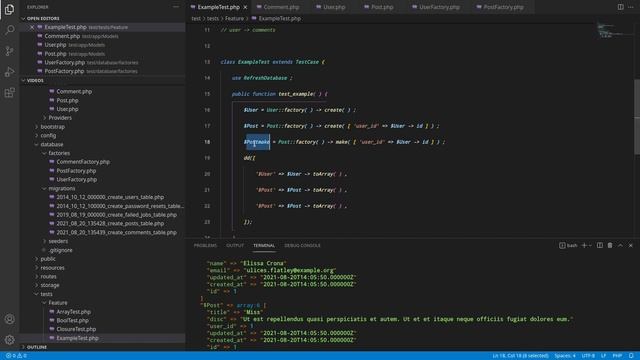Expand the public folder

[x=48, y=259]
